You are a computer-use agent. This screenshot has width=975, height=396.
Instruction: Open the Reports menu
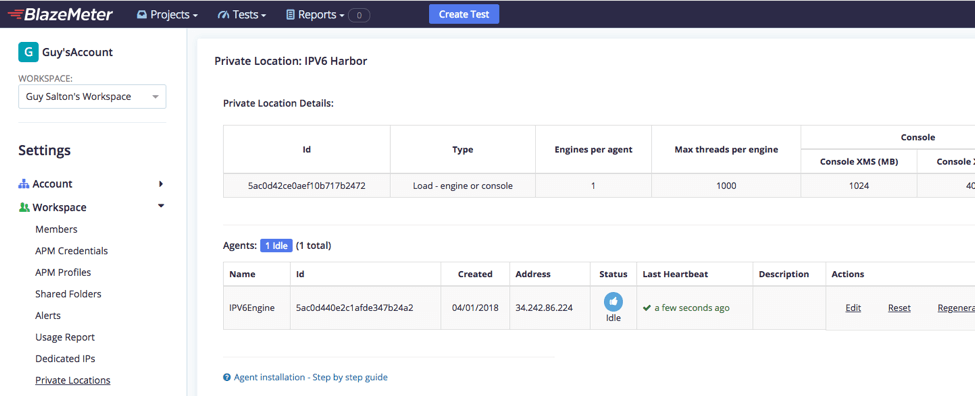[x=315, y=14]
